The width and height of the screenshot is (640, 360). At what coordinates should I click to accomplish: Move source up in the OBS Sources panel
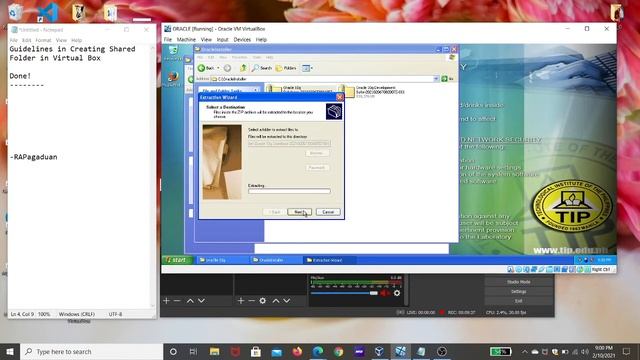coord(276,301)
